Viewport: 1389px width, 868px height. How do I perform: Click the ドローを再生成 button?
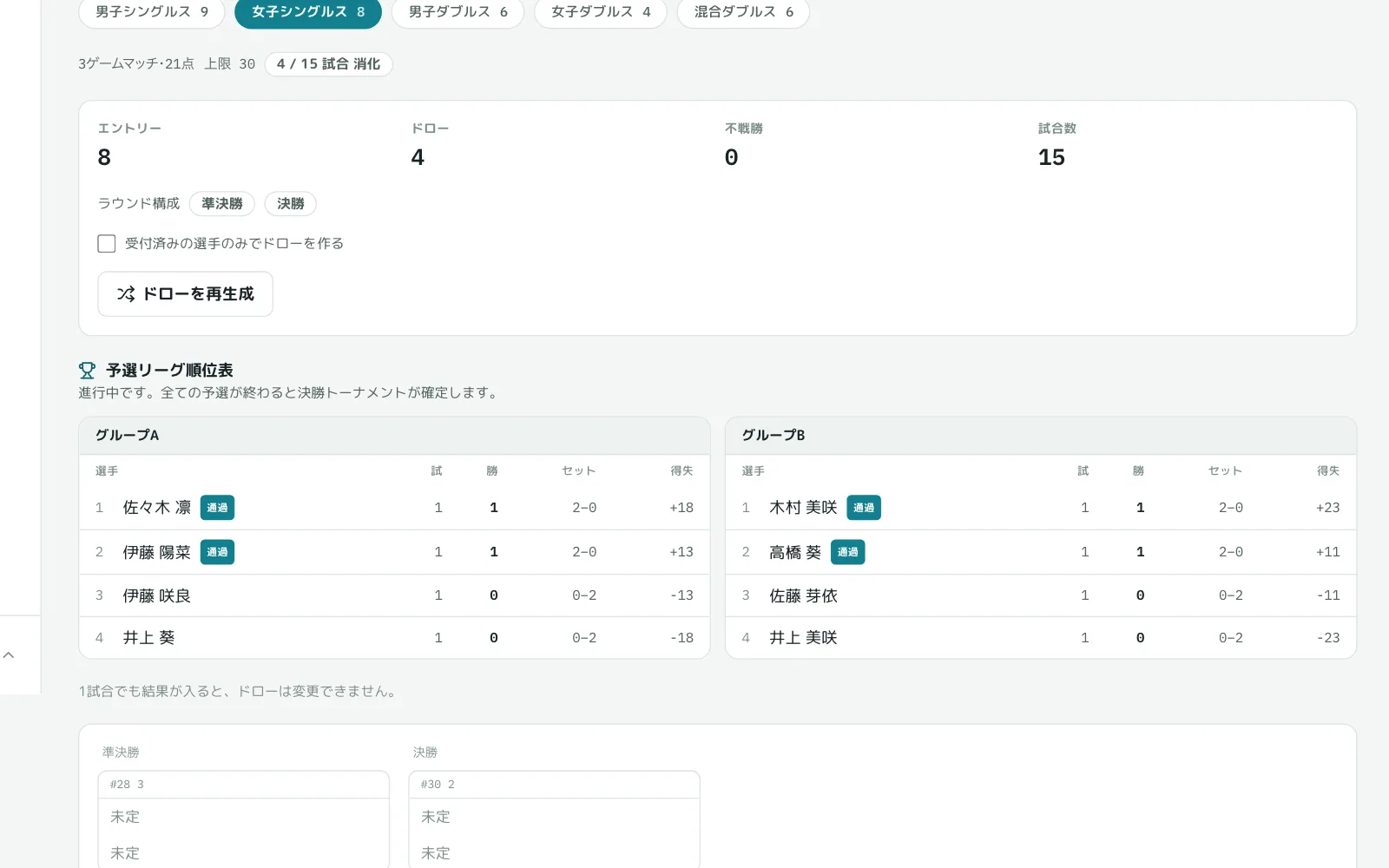point(186,294)
